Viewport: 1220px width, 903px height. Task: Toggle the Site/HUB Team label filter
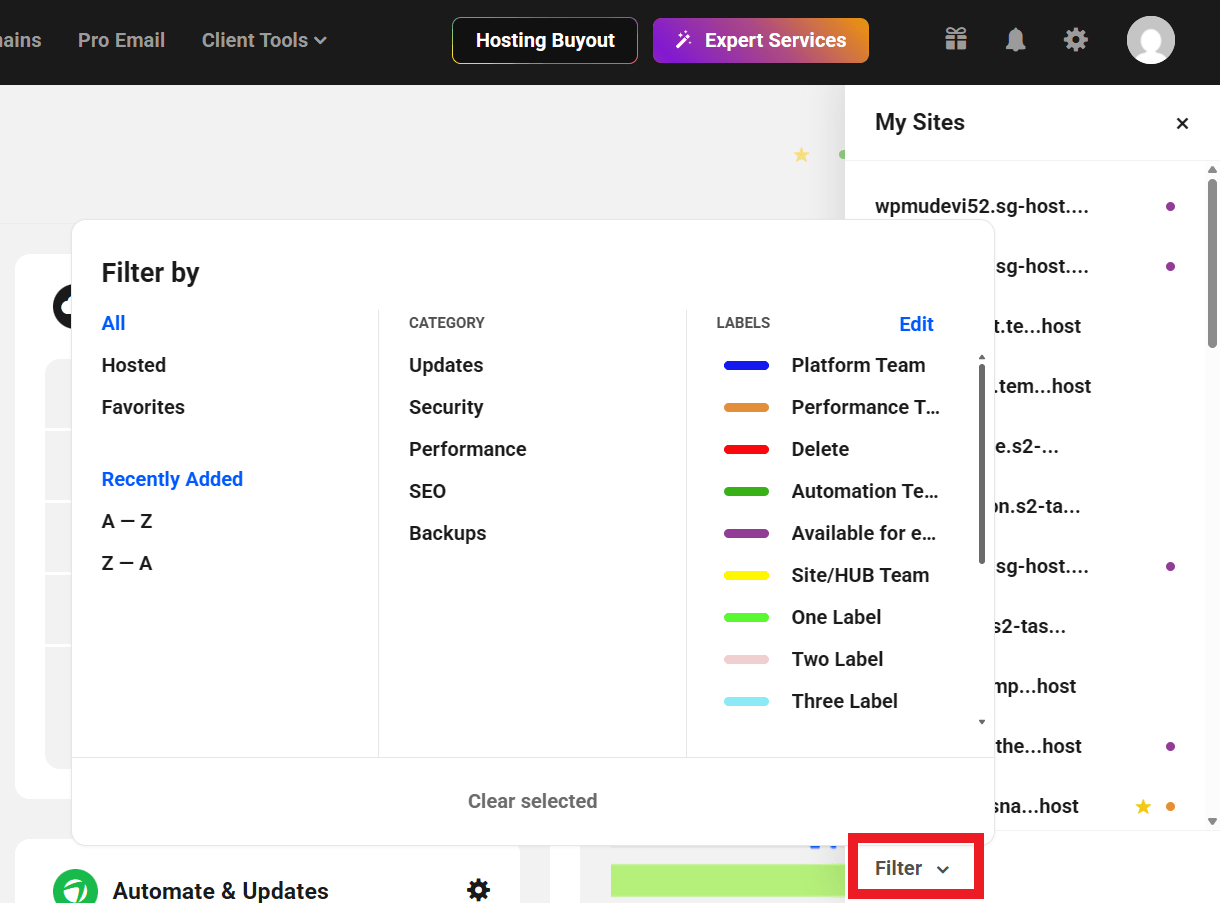click(x=860, y=575)
